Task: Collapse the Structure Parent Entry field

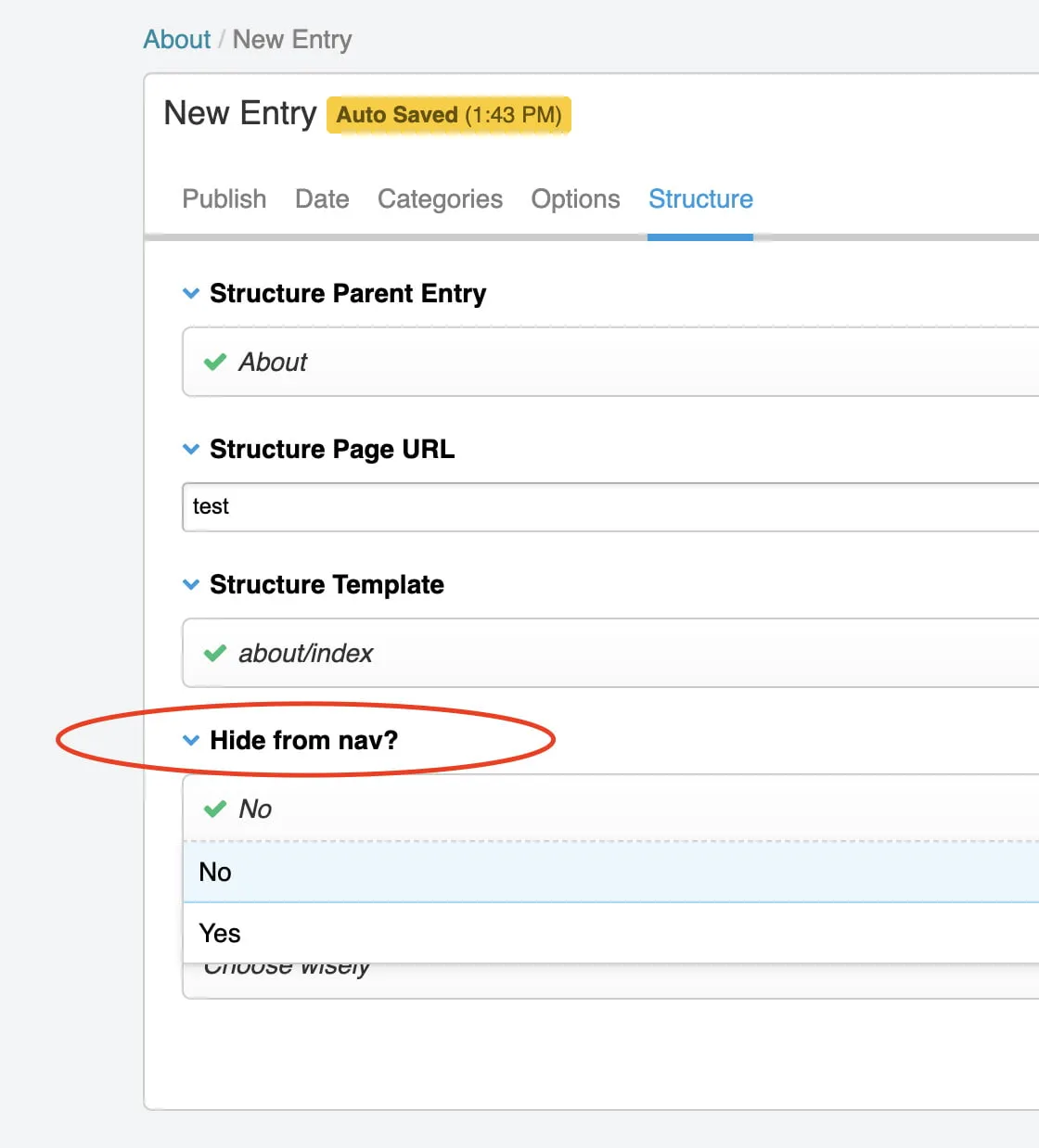Action: click(191, 294)
